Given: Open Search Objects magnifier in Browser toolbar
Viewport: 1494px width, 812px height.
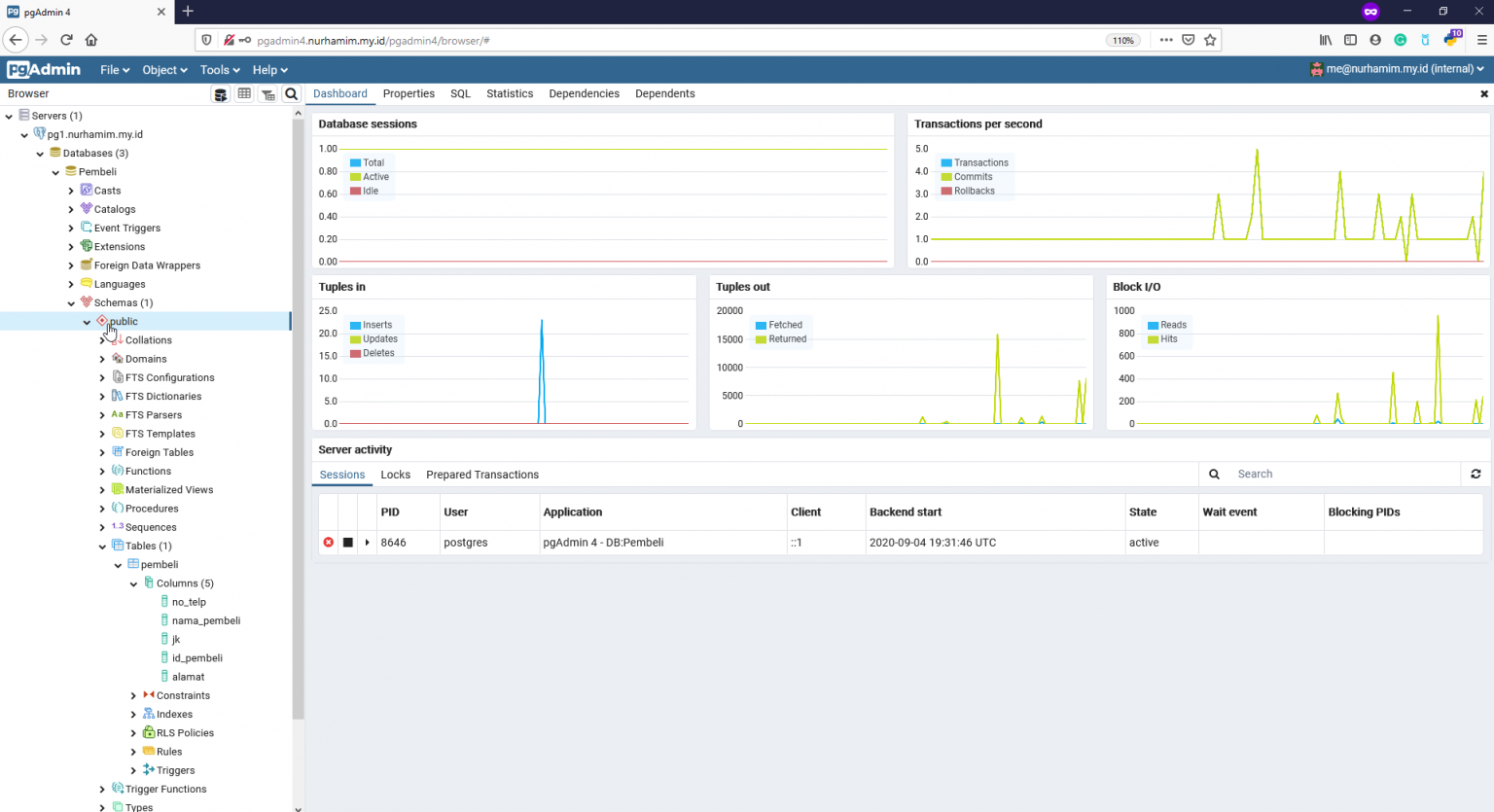Looking at the screenshot, I should (x=291, y=94).
